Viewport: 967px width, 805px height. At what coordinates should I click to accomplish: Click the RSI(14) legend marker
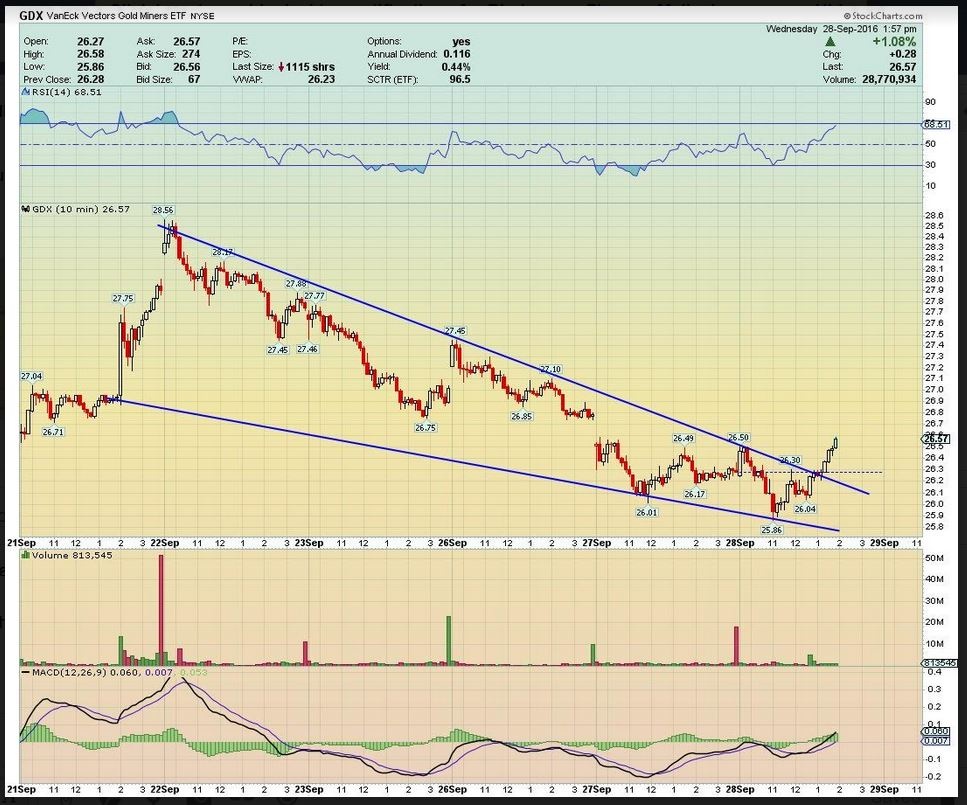point(23,91)
